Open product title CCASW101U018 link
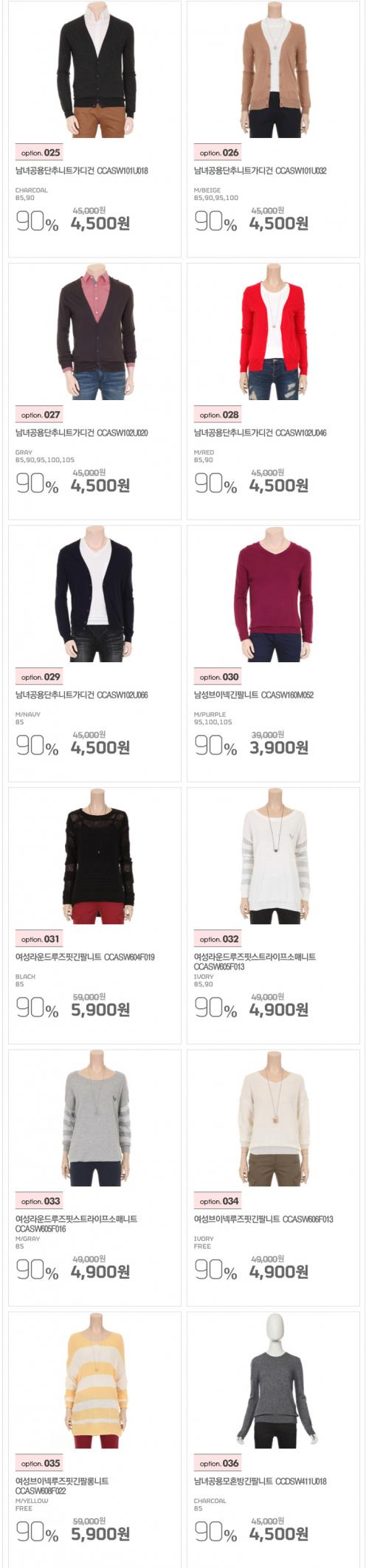 tap(82, 171)
